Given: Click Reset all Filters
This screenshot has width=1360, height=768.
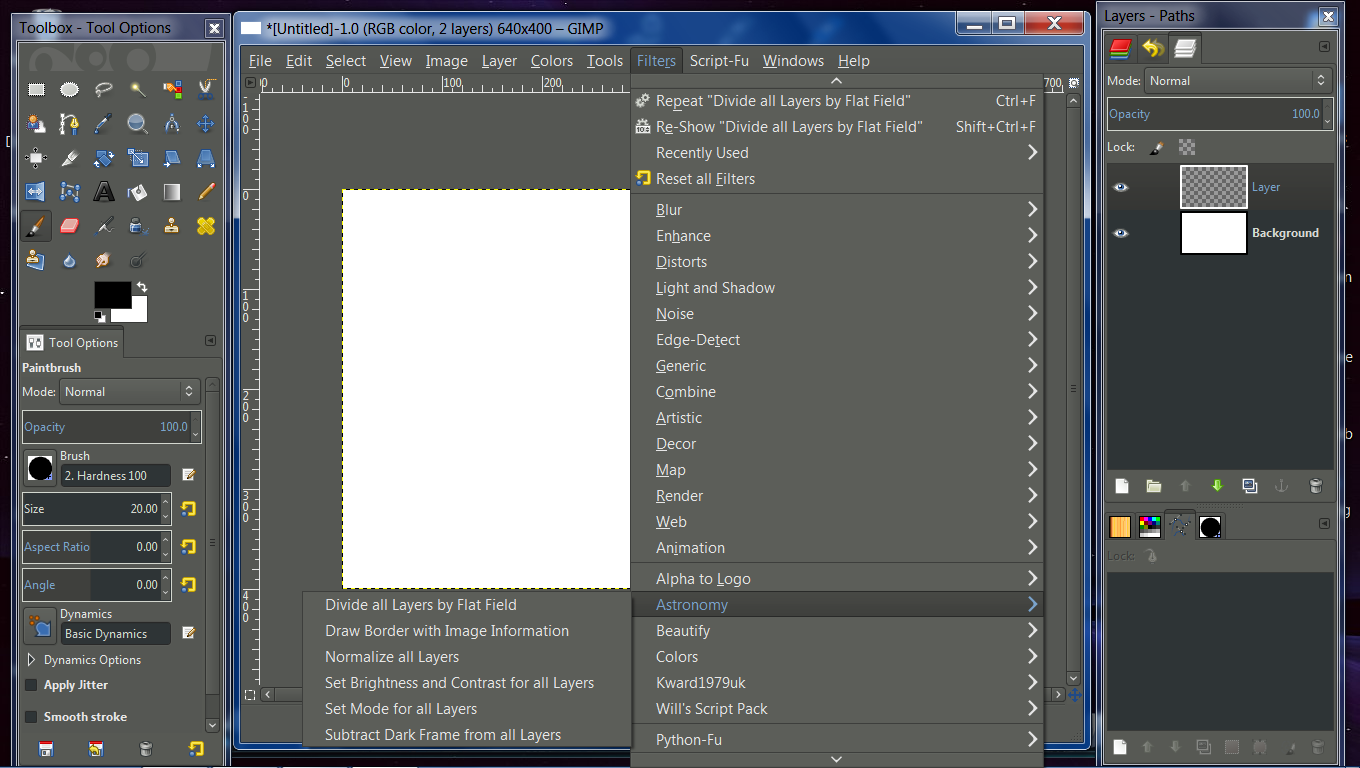Looking at the screenshot, I should click(x=838, y=179).
